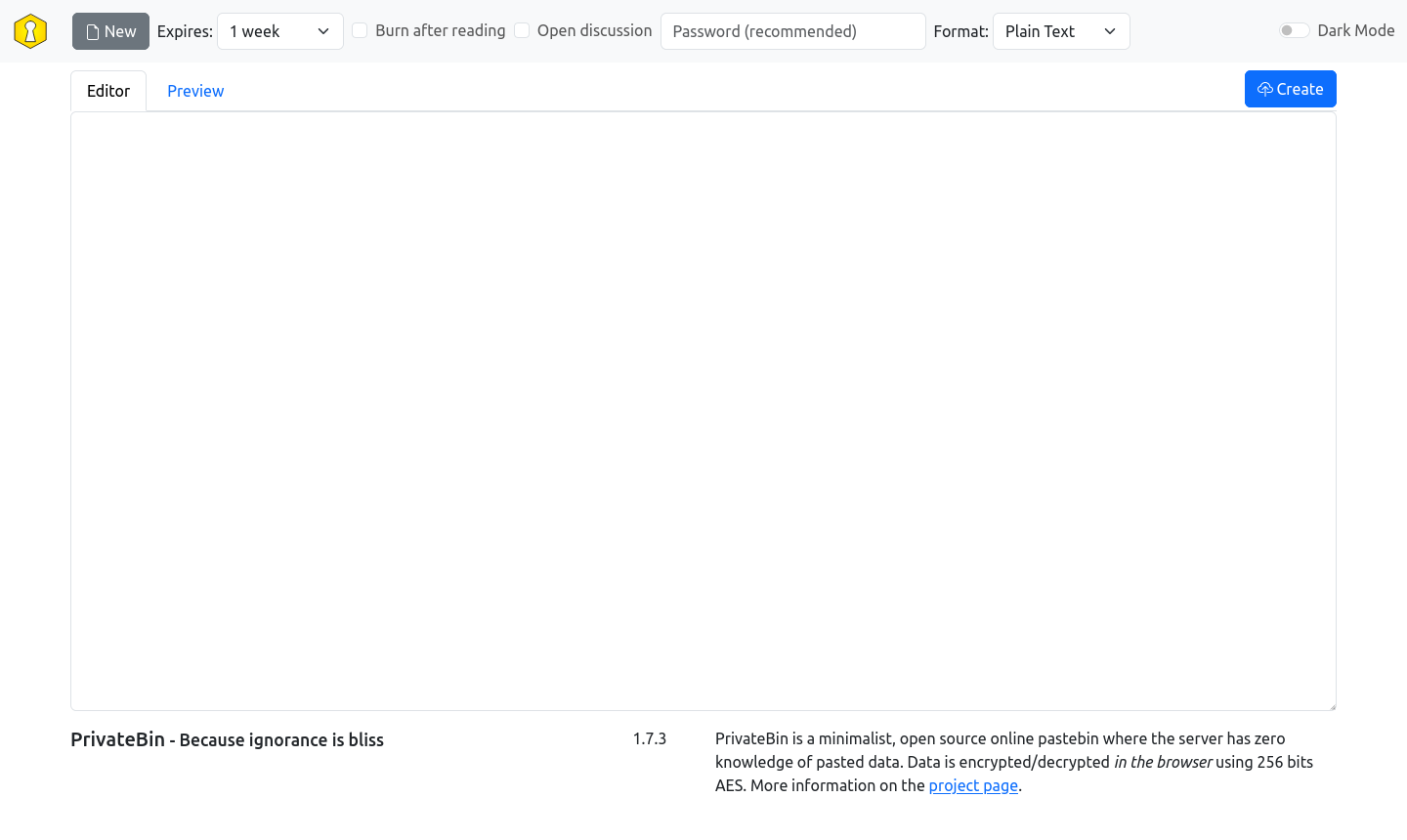Screen dimensions: 1407x840
Task: Toggle Dark Mode on
Action: pos(1293,30)
